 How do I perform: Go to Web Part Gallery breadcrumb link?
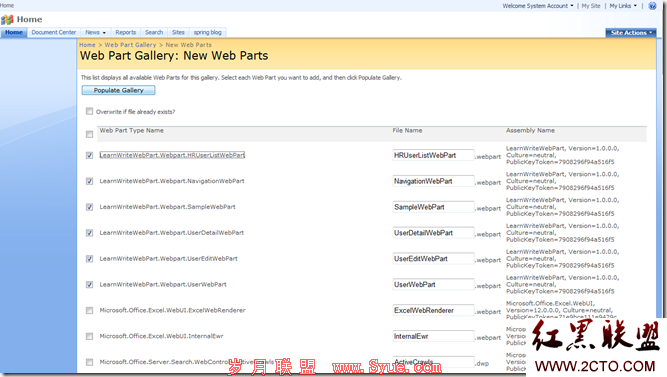pyautogui.click(x=130, y=45)
